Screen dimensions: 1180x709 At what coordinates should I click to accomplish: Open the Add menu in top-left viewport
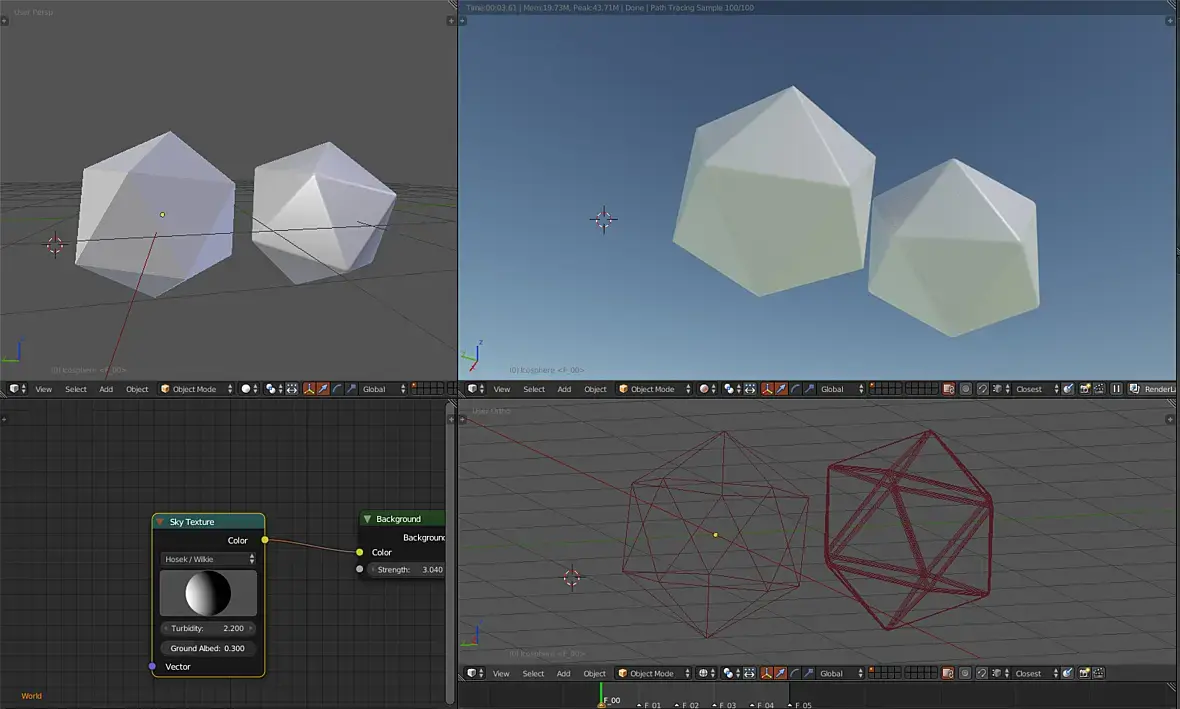pos(106,389)
